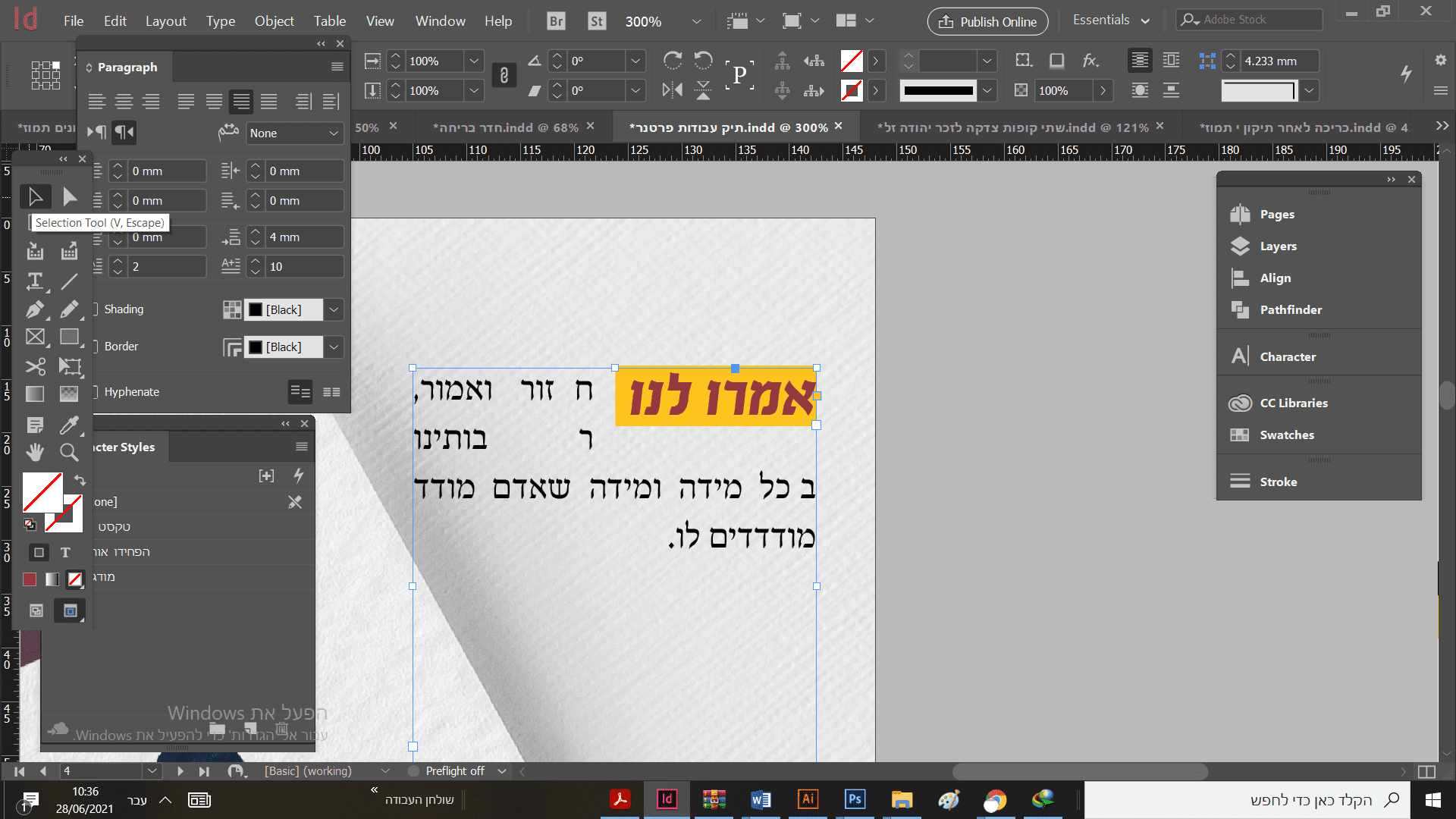Open the Object menu
The height and width of the screenshot is (819, 1456).
pyautogui.click(x=274, y=21)
